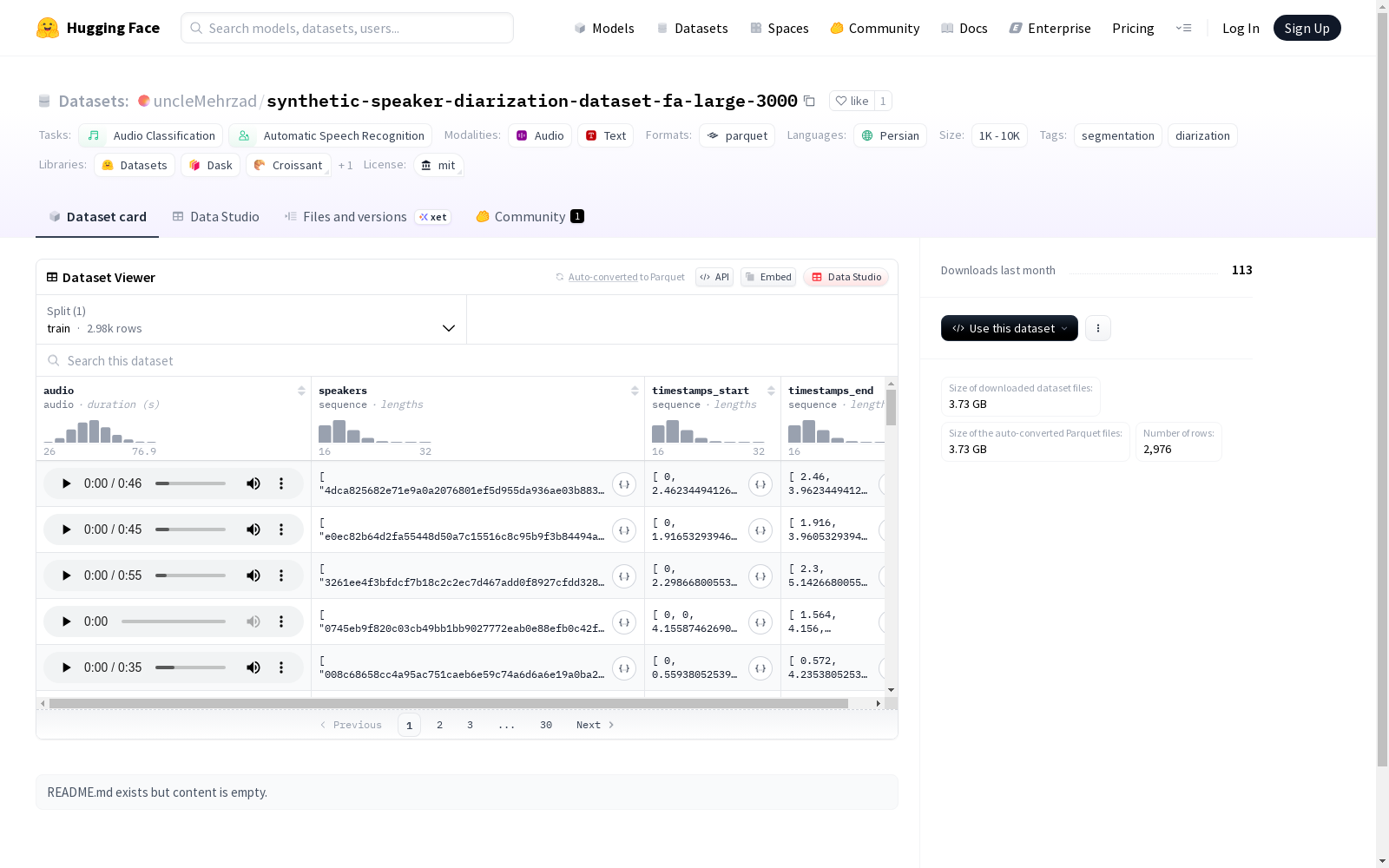This screenshot has width=1389, height=868.
Task: Open the Data Studio button in viewer header
Action: 846,277
